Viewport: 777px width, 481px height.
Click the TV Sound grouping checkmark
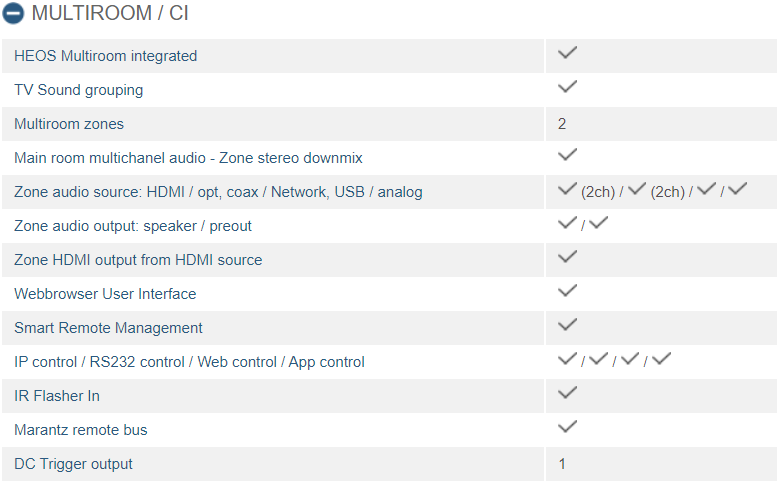(x=567, y=87)
